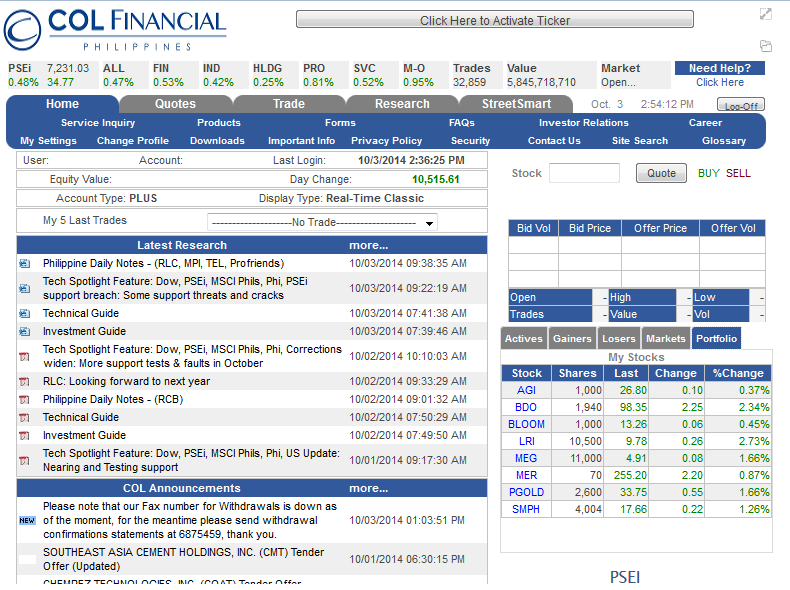Image resolution: width=790 pixels, height=590 pixels.
Task: Open RLC: Looking forward to next year
Action: 126,381
